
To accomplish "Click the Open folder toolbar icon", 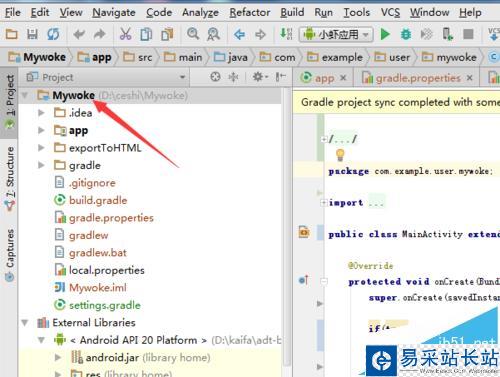I will pyautogui.click(x=12, y=34).
